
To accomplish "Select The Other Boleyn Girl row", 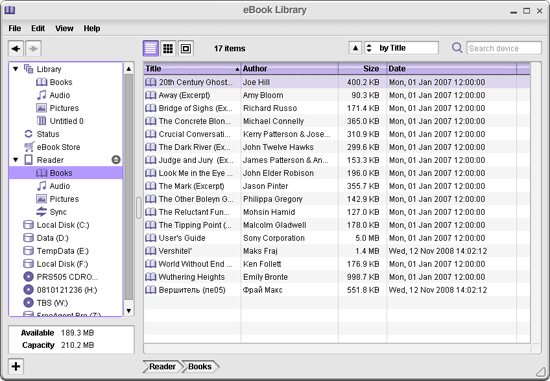I will (x=337, y=199).
